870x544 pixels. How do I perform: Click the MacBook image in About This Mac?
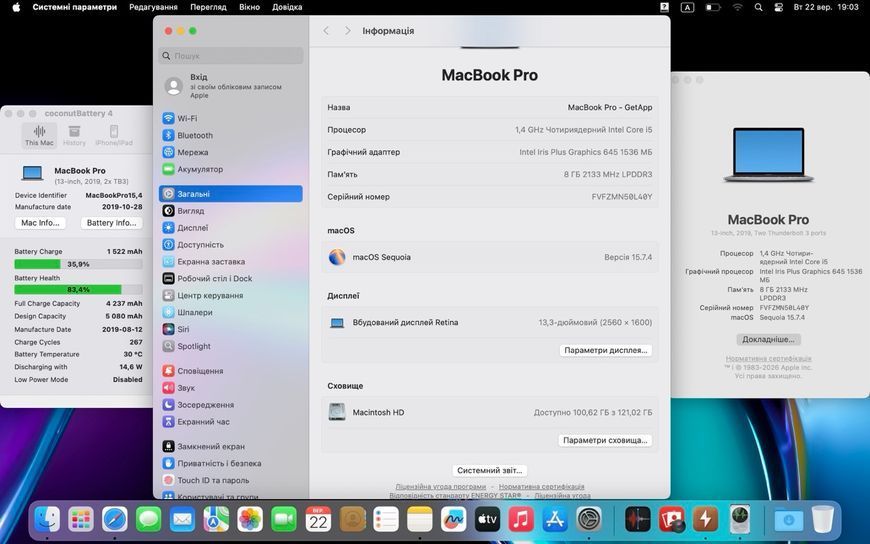click(x=768, y=155)
